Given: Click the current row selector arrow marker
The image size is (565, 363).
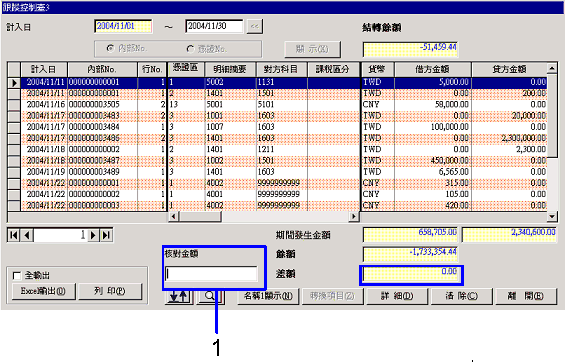Looking at the screenshot, I should [14, 83].
